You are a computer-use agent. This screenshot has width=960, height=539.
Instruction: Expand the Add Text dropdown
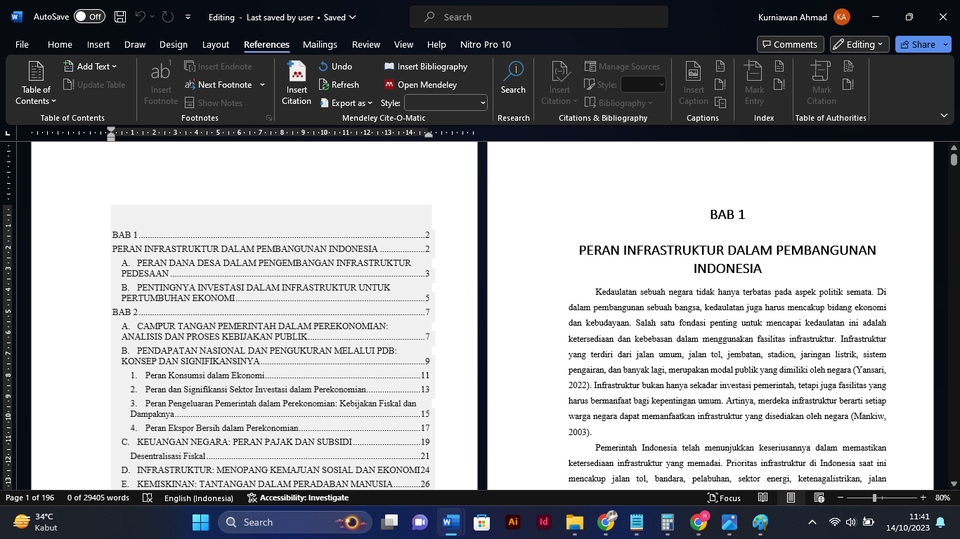pos(114,66)
